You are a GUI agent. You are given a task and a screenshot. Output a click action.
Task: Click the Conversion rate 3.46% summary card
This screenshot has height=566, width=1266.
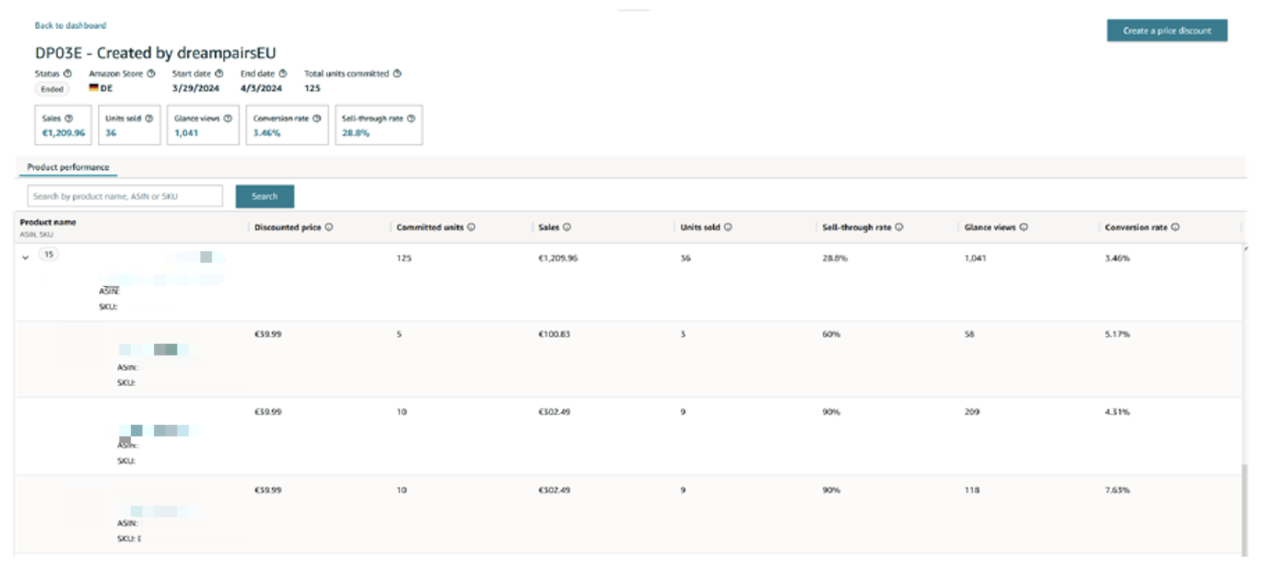[288, 125]
